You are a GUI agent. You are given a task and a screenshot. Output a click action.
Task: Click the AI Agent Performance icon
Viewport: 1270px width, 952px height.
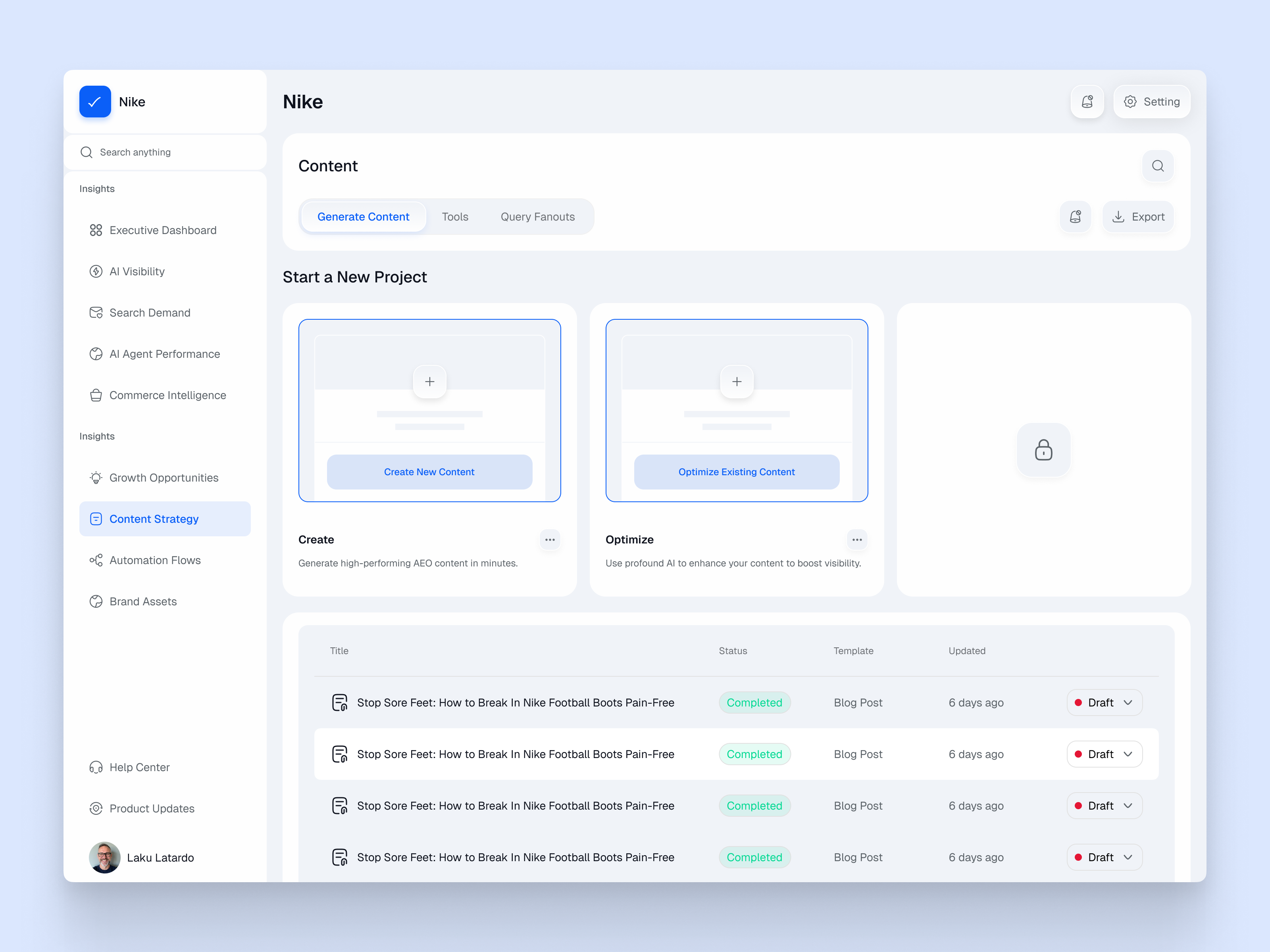click(96, 354)
